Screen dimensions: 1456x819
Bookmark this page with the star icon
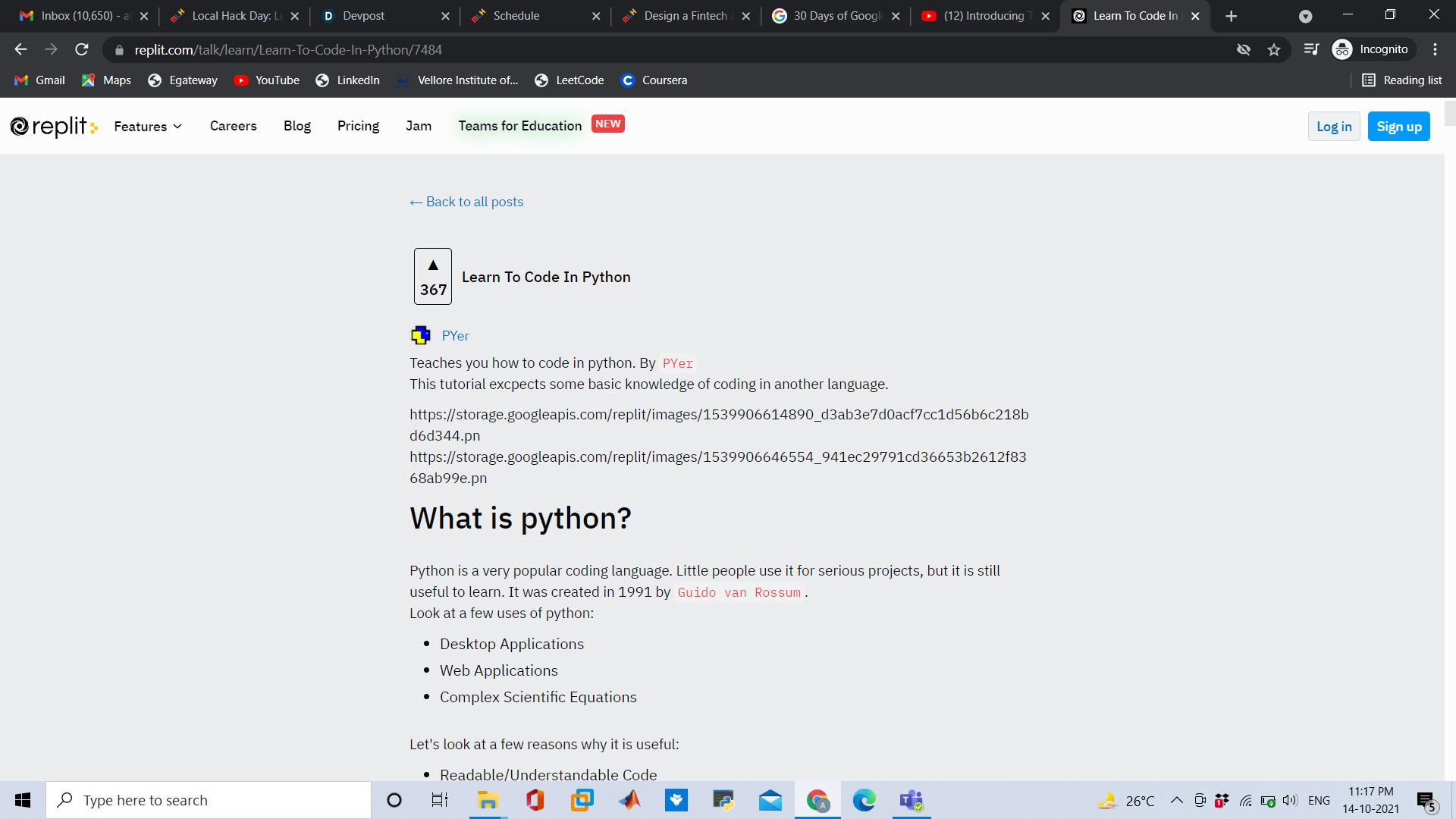point(1274,50)
